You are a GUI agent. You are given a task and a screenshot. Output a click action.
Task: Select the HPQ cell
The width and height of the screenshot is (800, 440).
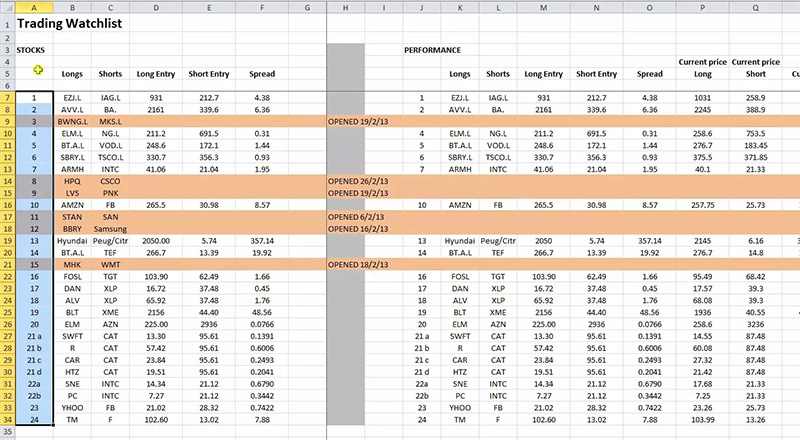pos(72,181)
